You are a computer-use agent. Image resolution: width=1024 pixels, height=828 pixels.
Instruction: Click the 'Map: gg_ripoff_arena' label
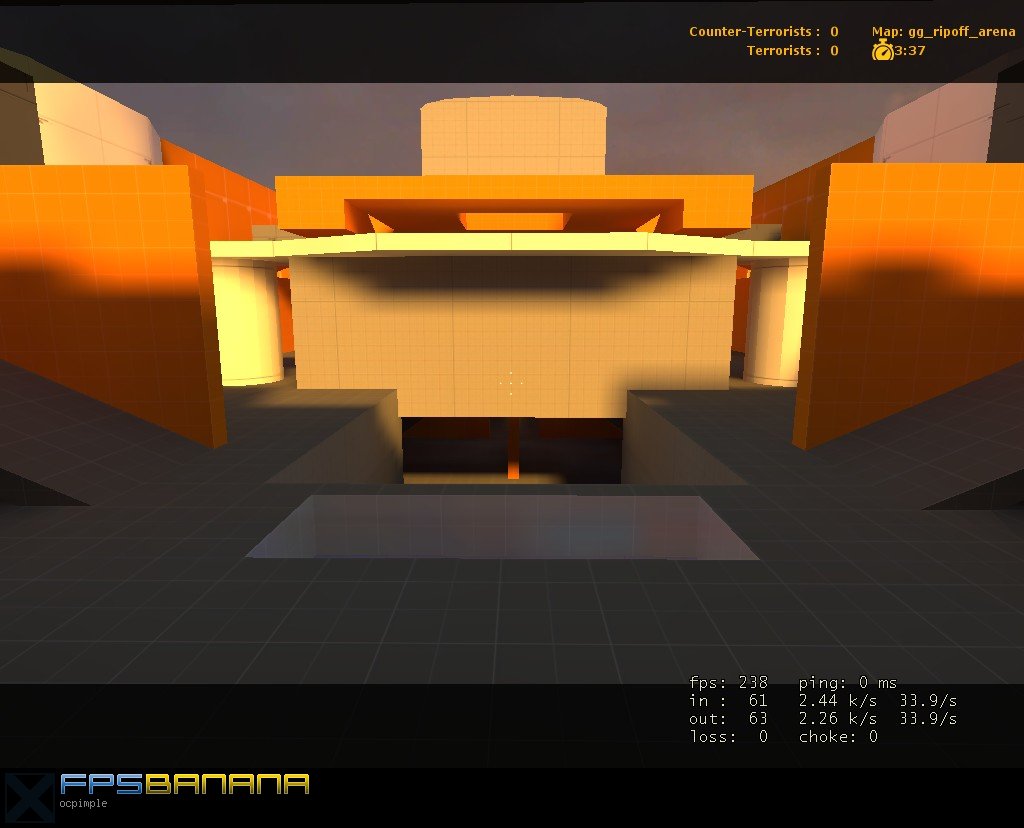[943, 31]
